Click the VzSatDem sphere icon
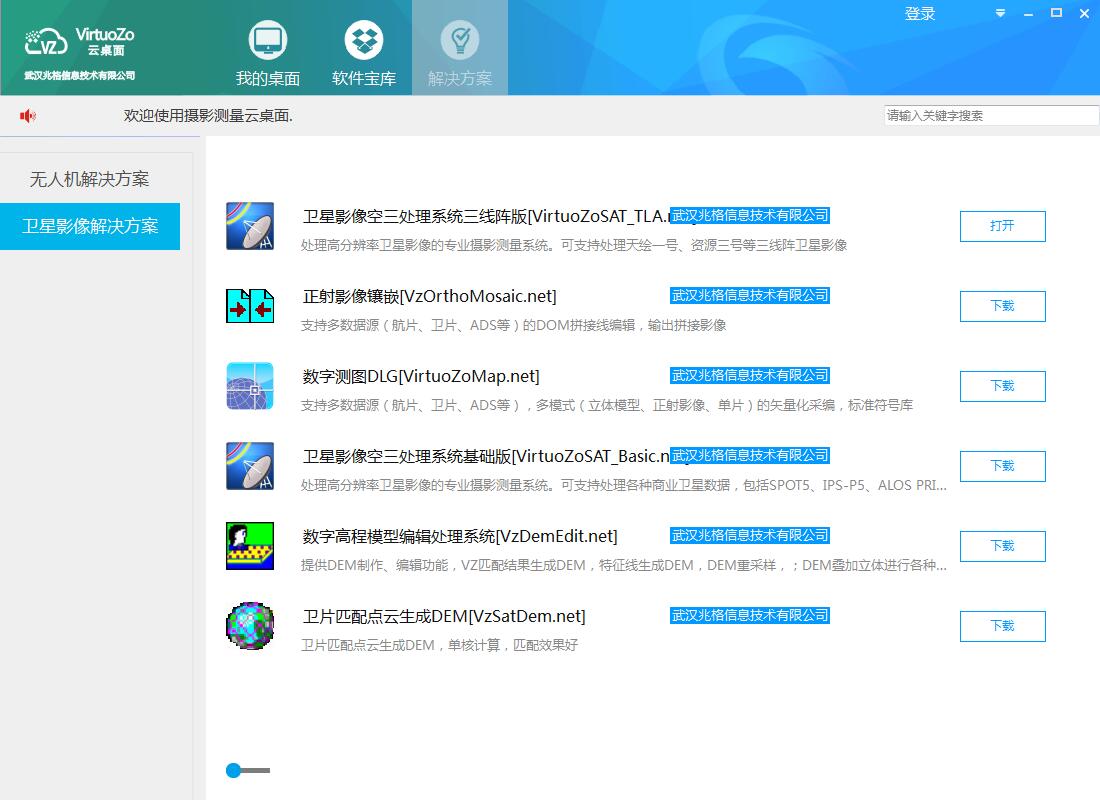 250,626
